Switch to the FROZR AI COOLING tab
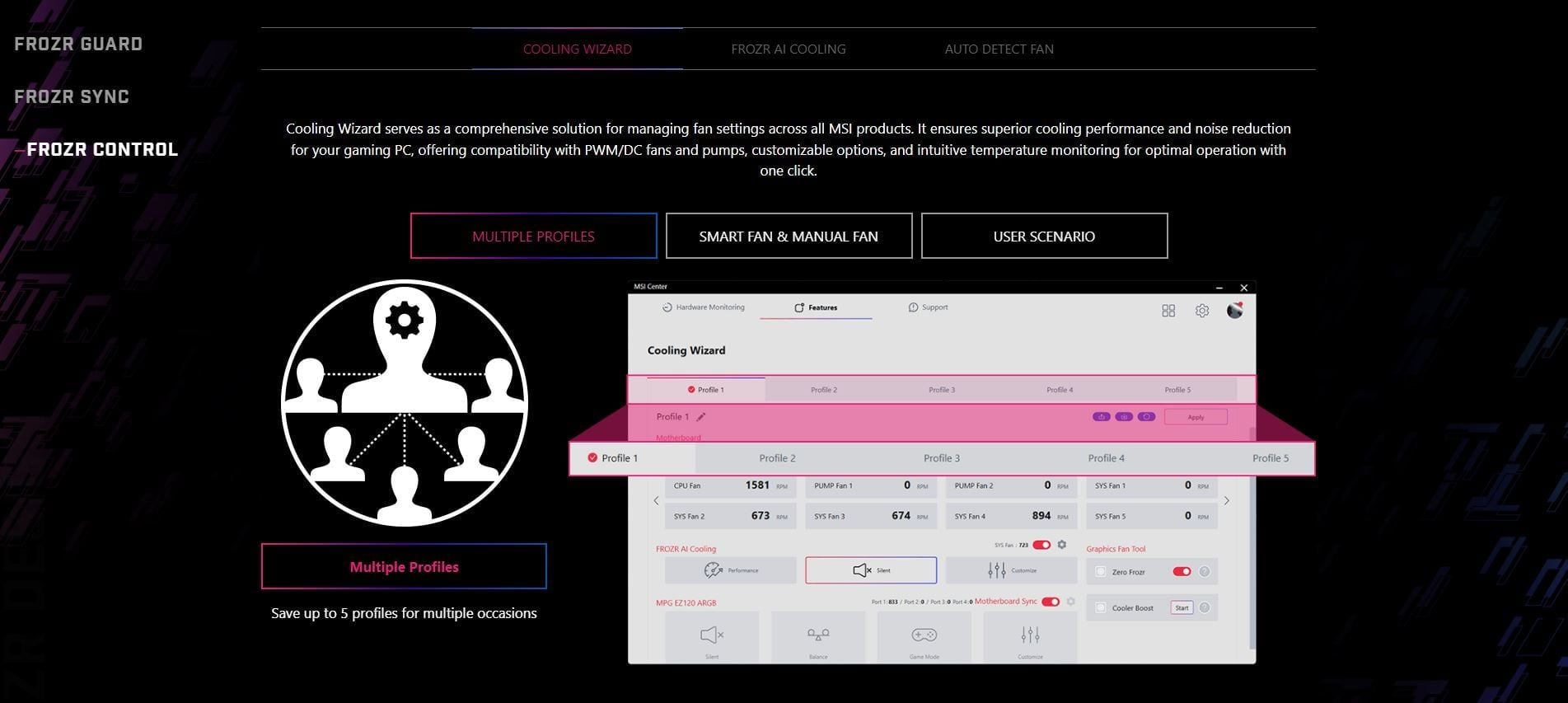Screen dimensions: 1568x703 [x=788, y=49]
